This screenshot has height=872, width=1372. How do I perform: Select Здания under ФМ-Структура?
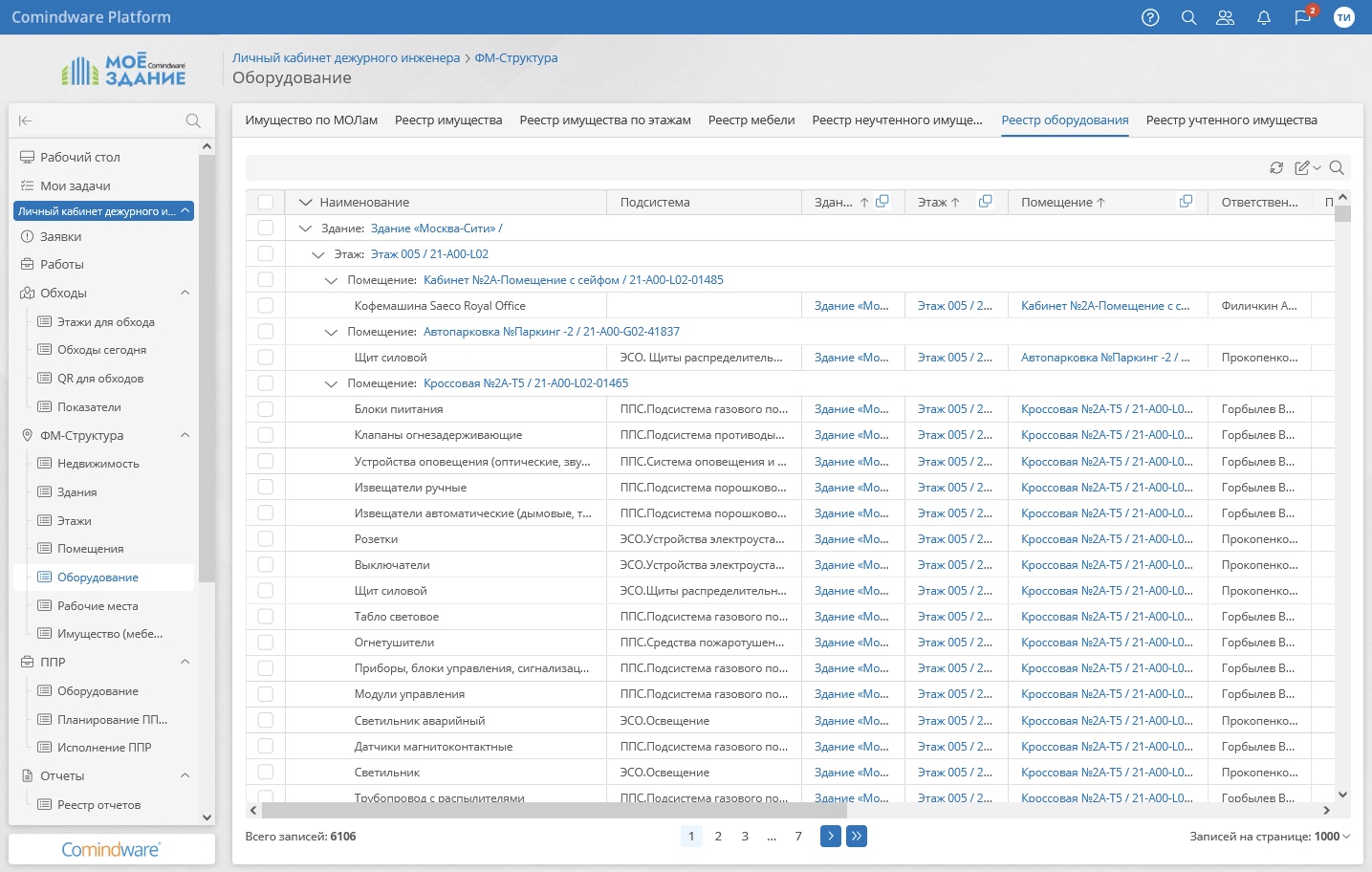[76, 492]
